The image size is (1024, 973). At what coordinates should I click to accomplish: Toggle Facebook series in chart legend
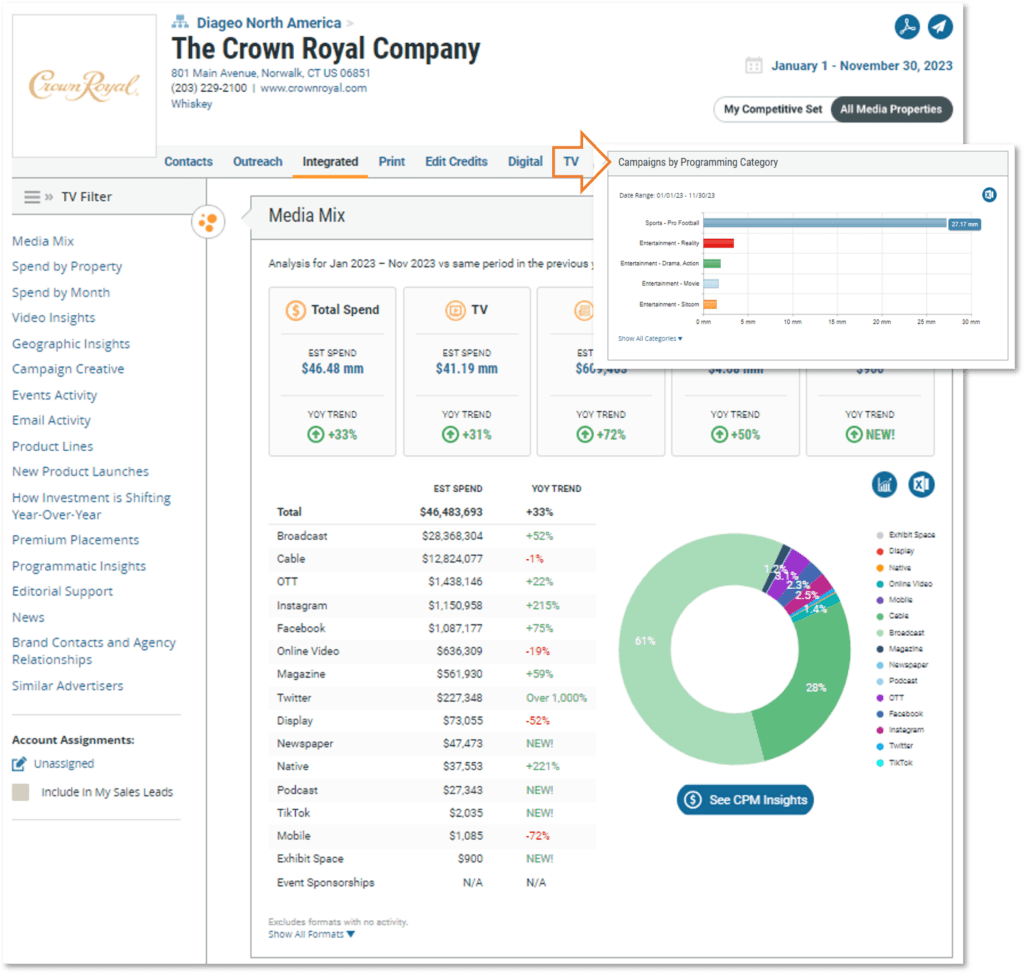point(900,714)
